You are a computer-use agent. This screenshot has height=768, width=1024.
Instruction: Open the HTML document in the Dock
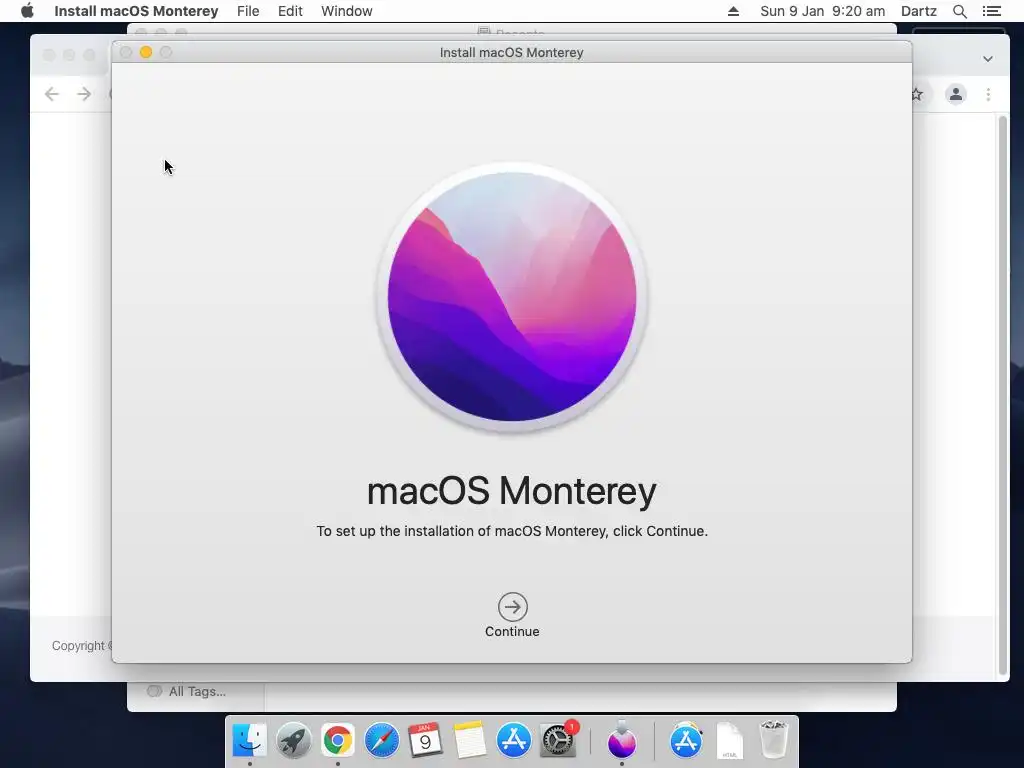point(729,741)
